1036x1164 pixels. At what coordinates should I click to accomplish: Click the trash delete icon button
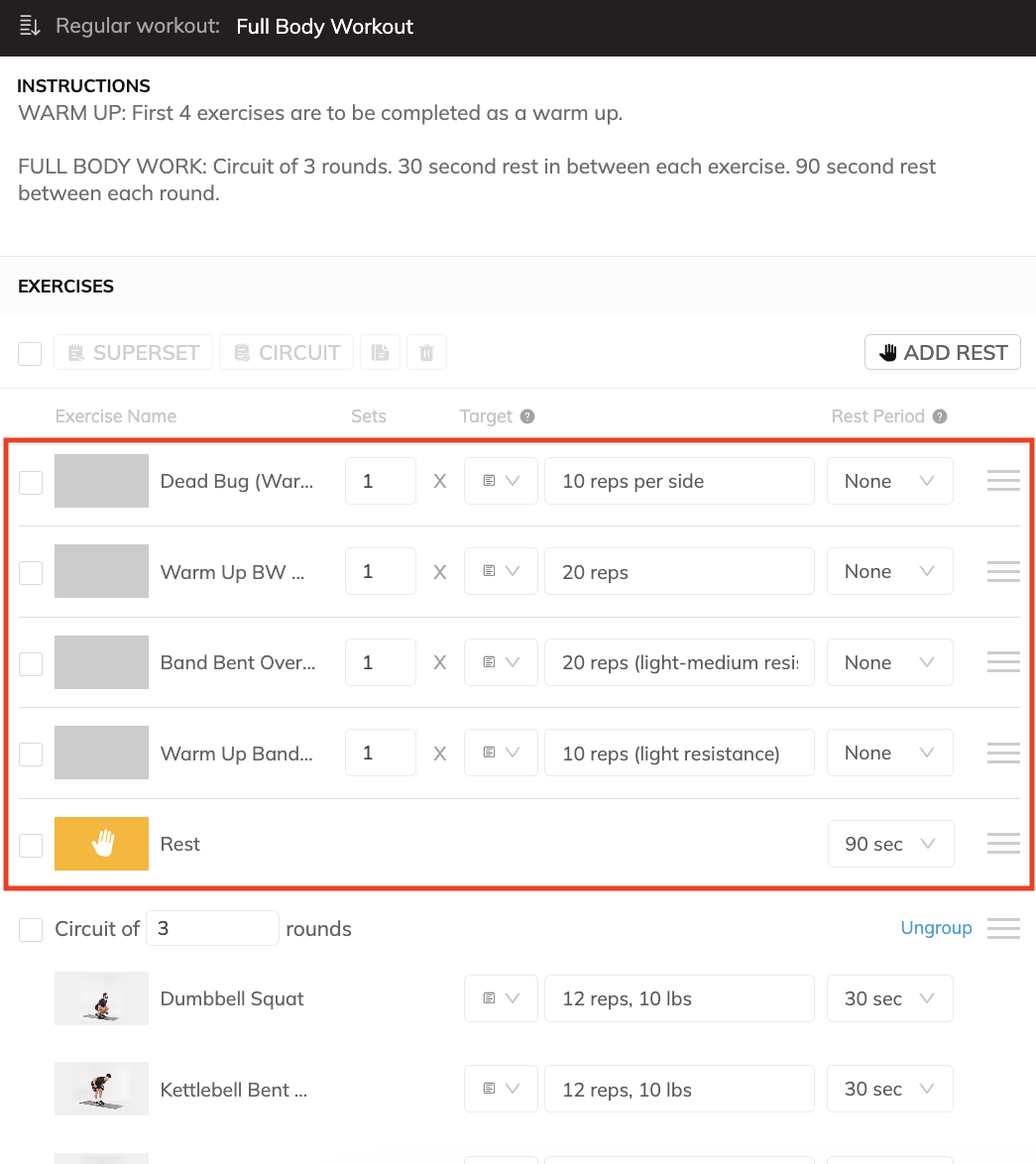click(x=426, y=352)
